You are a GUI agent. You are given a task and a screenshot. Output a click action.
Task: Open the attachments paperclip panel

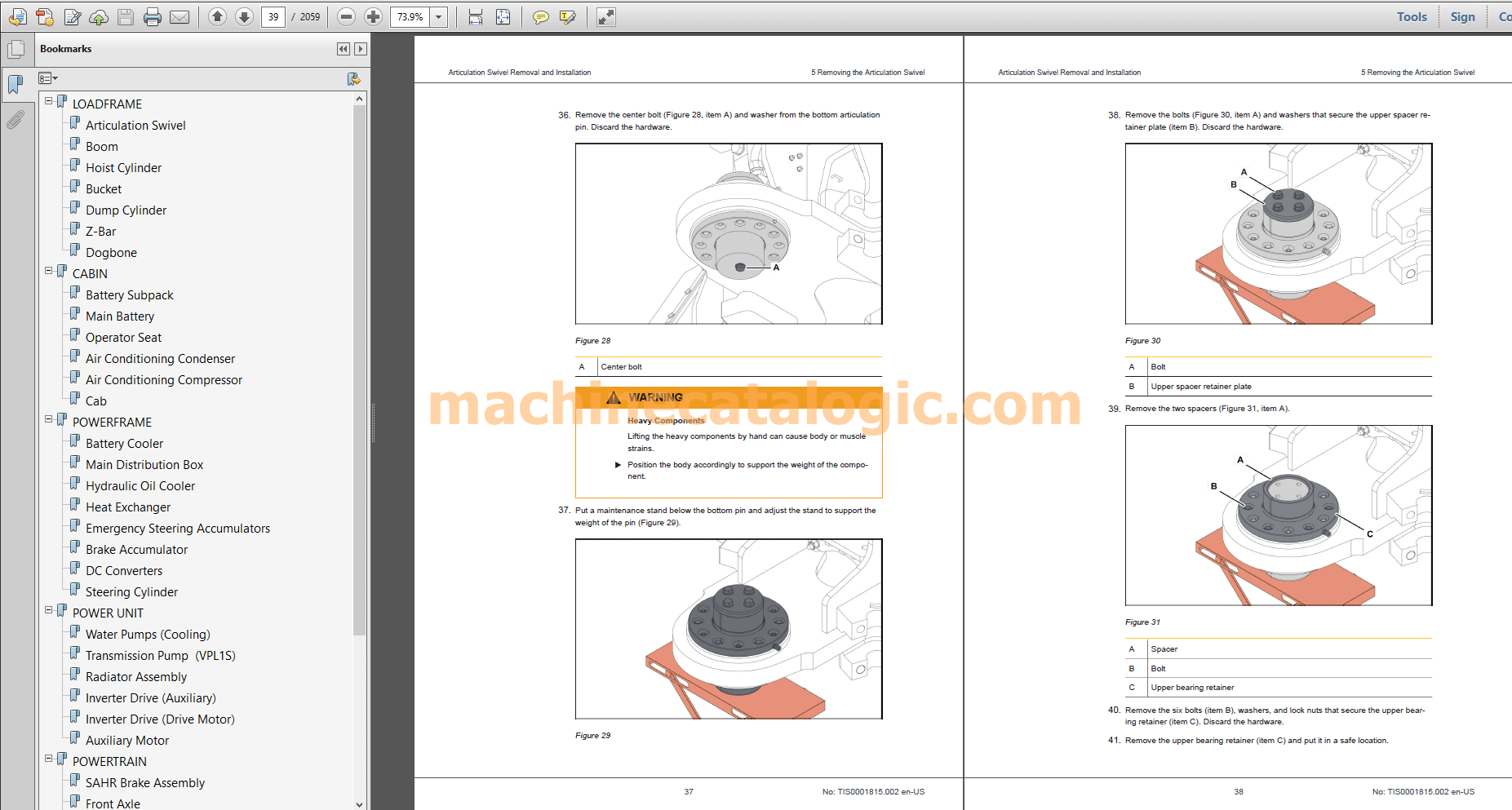16,120
